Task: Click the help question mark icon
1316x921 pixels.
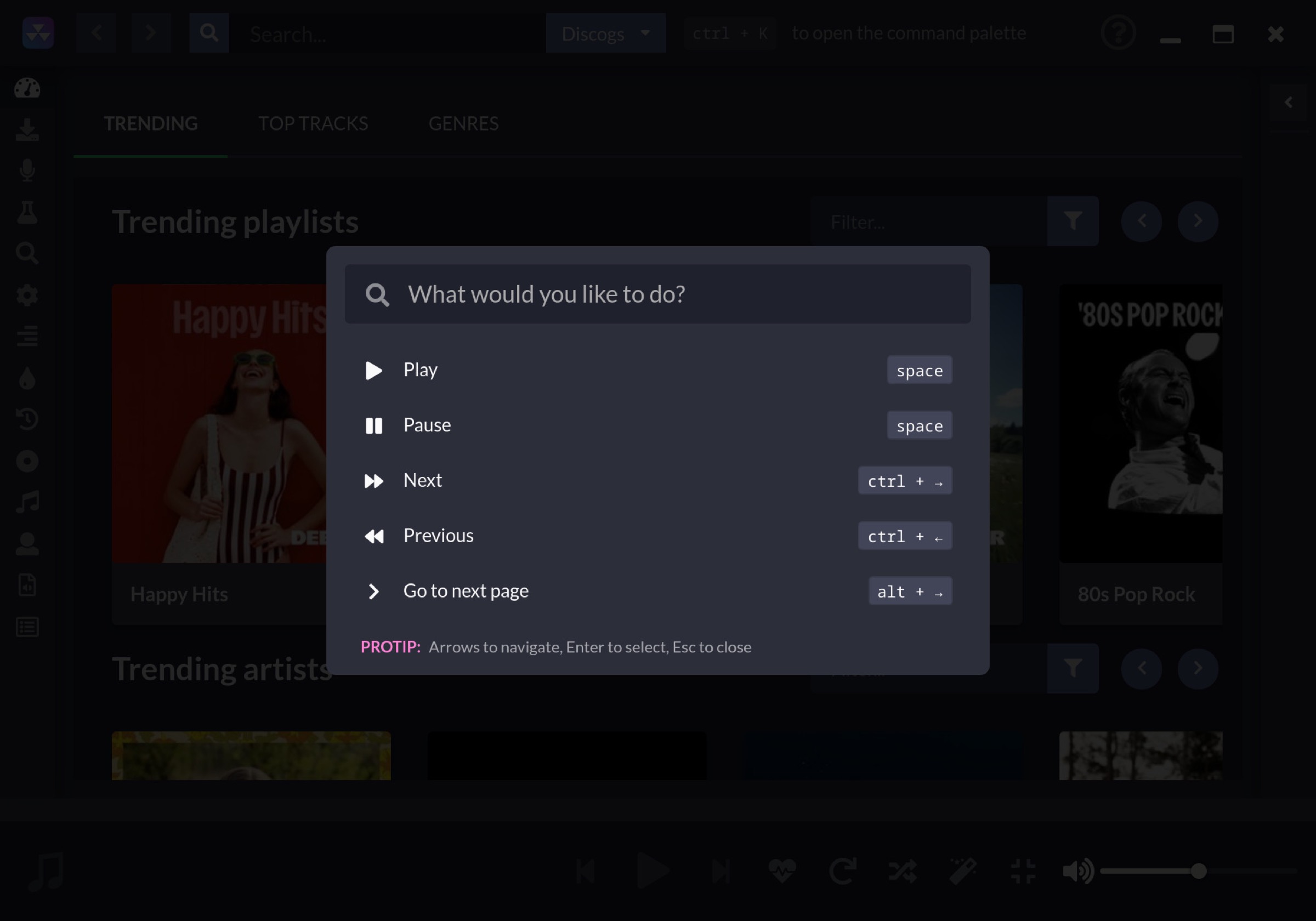Action: point(1118,33)
